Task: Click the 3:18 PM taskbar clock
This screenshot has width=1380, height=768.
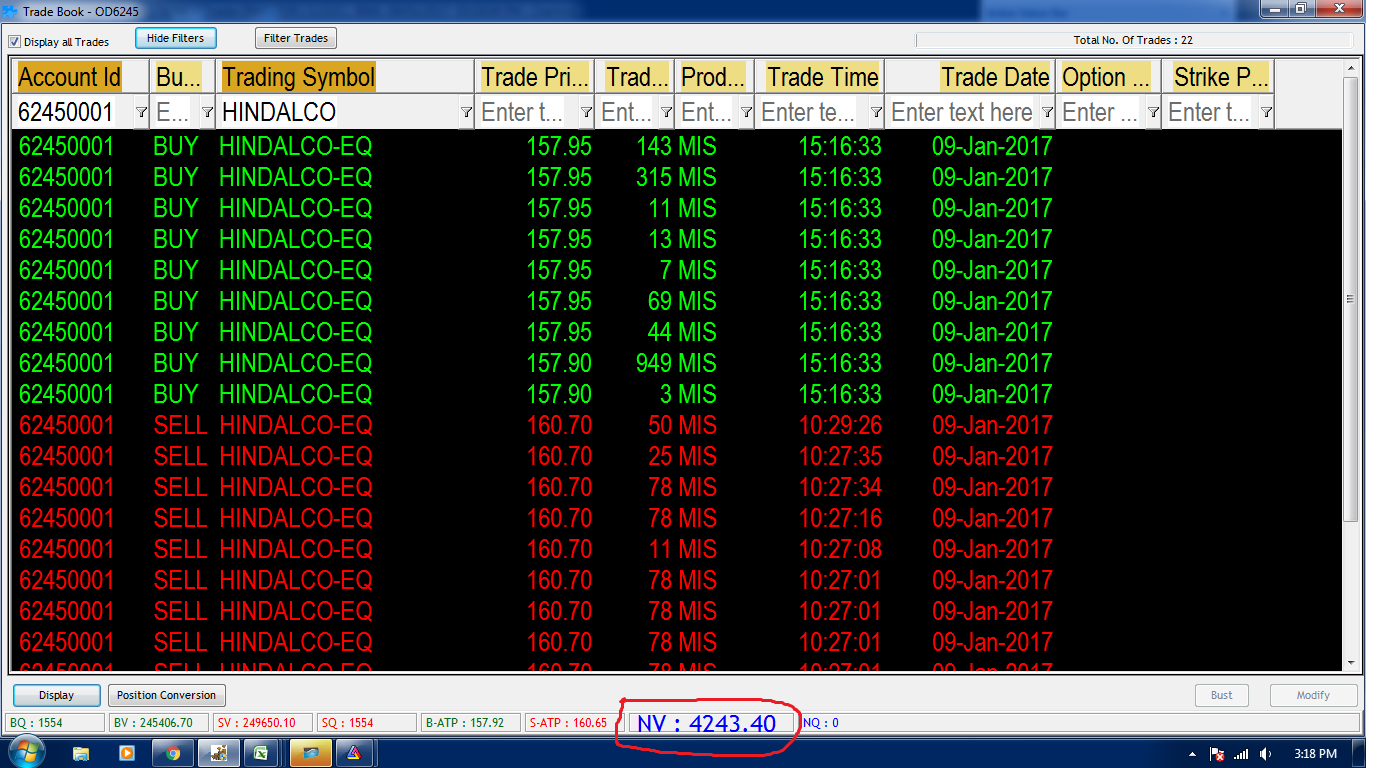Action: coord(1315,754)
